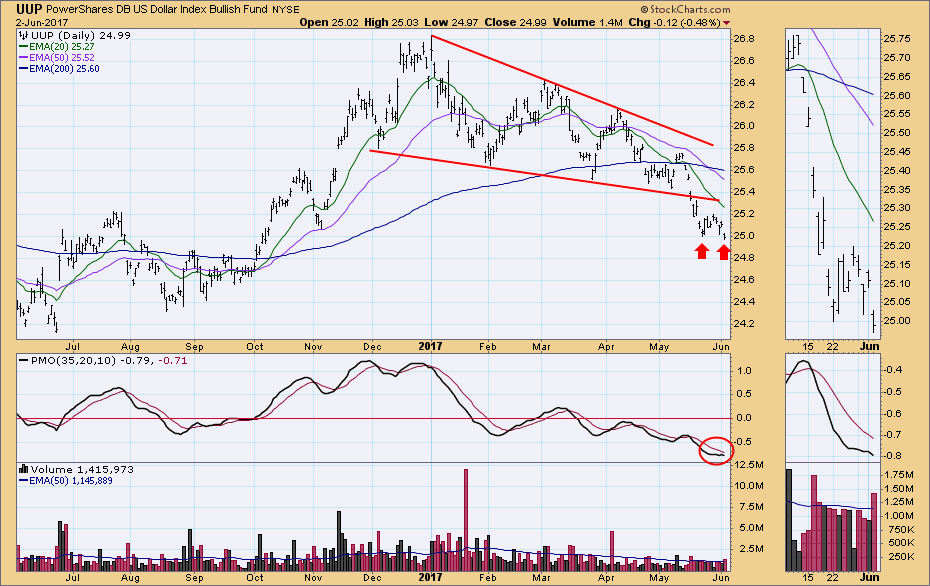Click the 25.60 label in the zoom panel

pos(897,95)
